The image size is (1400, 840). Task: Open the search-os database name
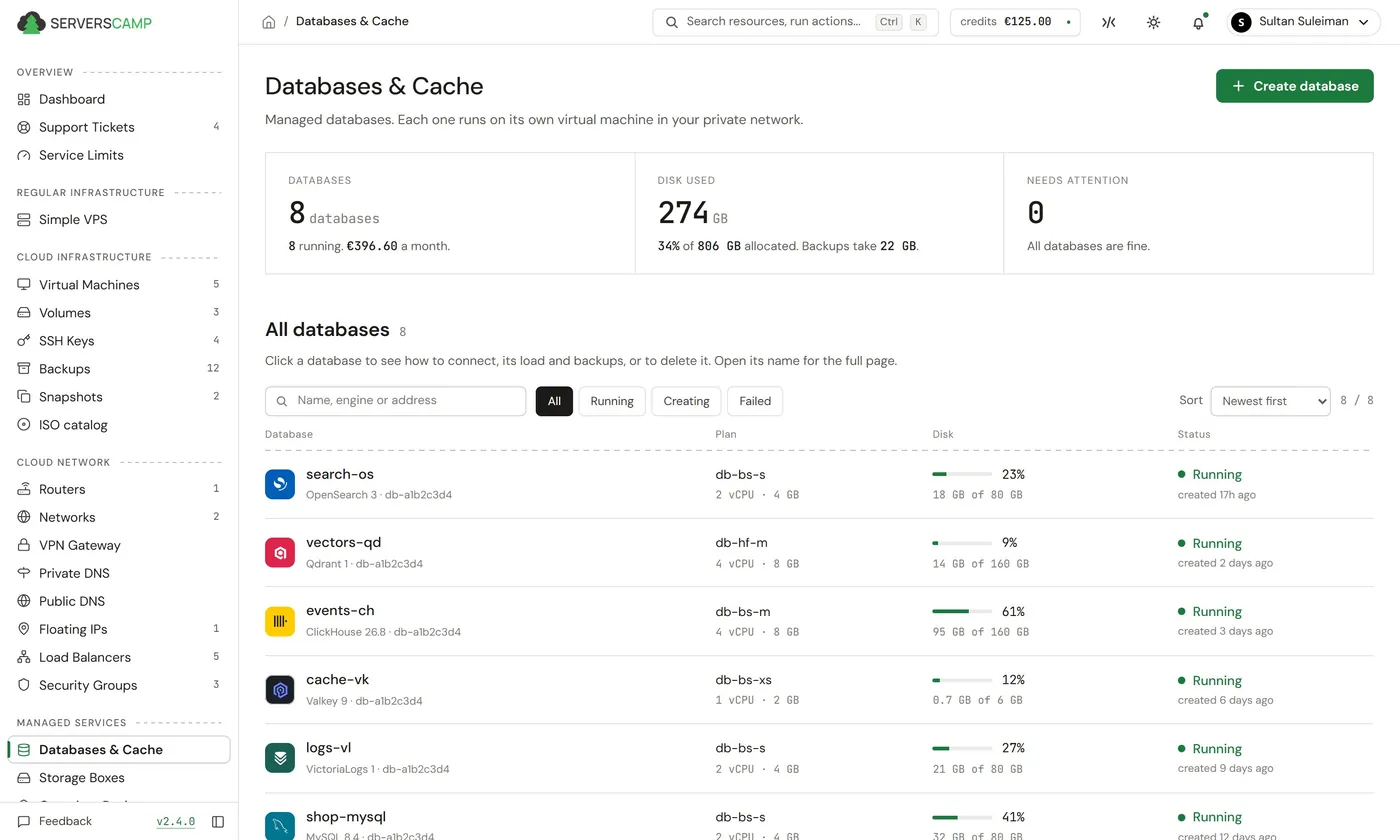[x=340, y=474]
